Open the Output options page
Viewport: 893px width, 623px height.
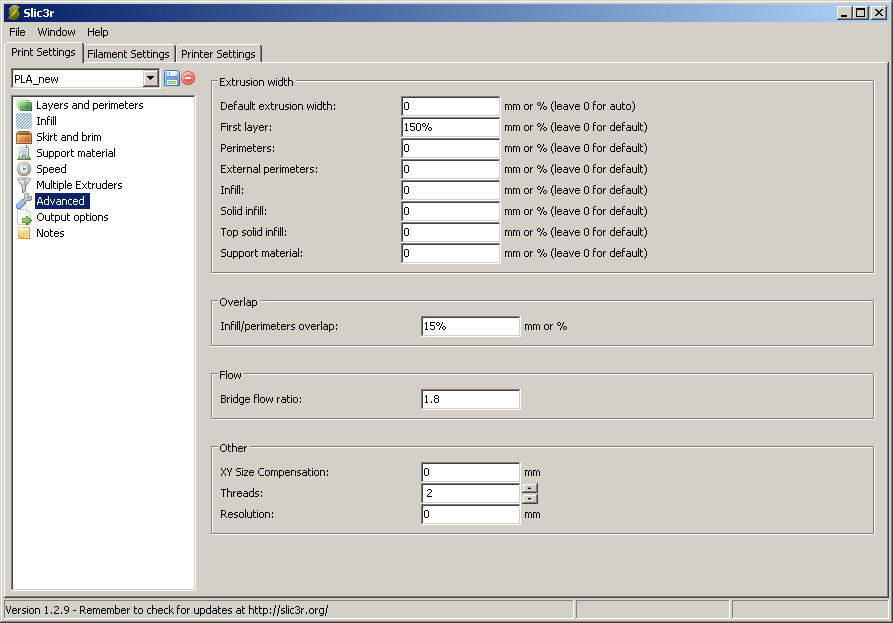72,217
